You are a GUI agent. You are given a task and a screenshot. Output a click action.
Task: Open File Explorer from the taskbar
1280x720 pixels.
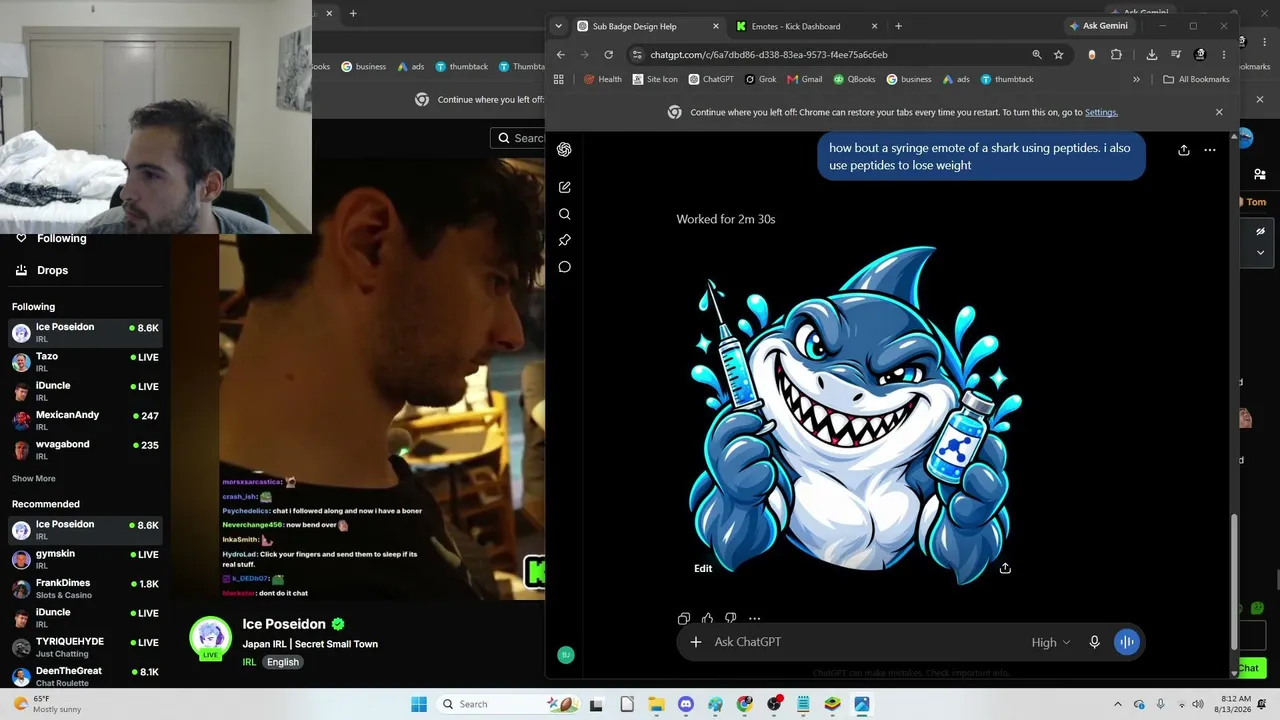pyautogui.click(x=656, y=704)
